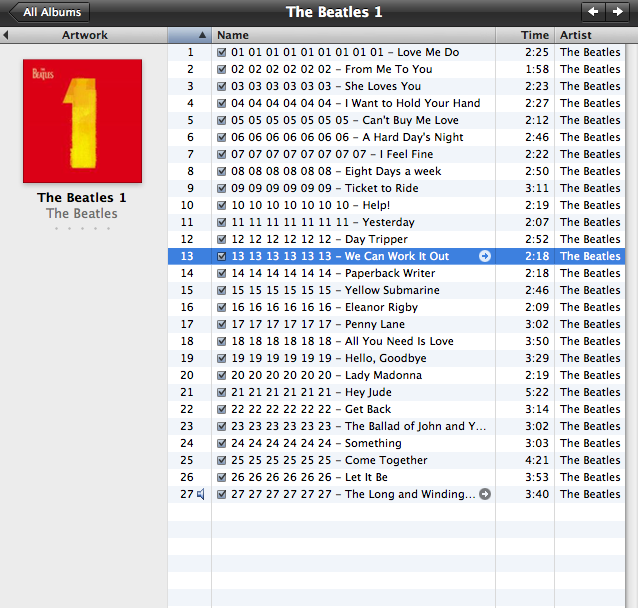Uncheck the Get Back track
Viewport: 638px width, 608px height.
[x=221, y=409]
